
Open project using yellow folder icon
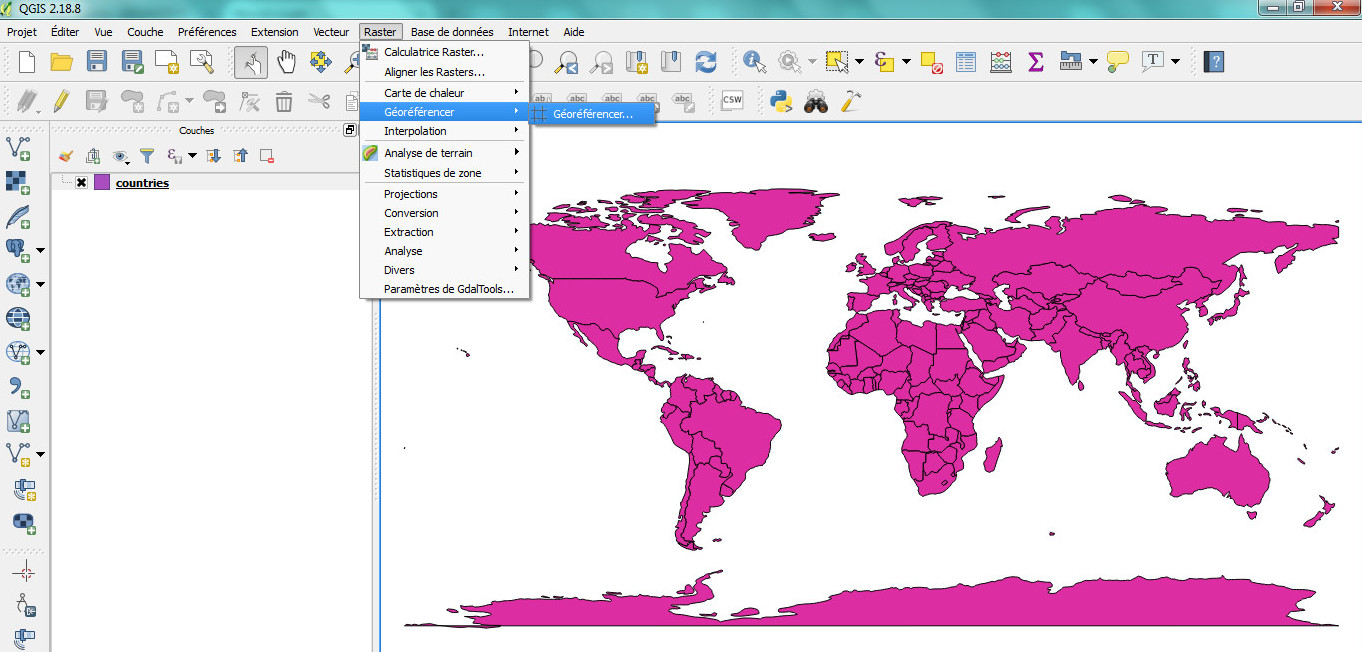pos(62,62)
